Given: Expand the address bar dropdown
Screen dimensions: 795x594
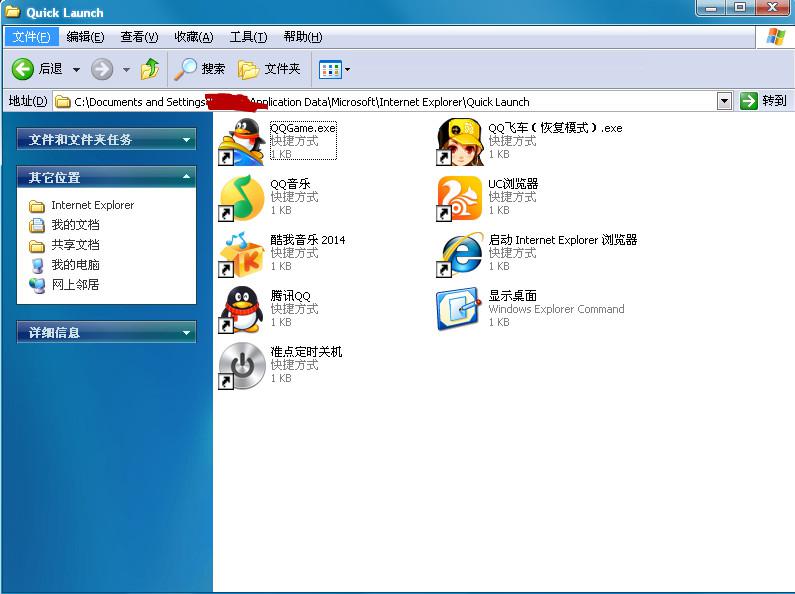Looking at the screenshot, I should click(725, 101).
